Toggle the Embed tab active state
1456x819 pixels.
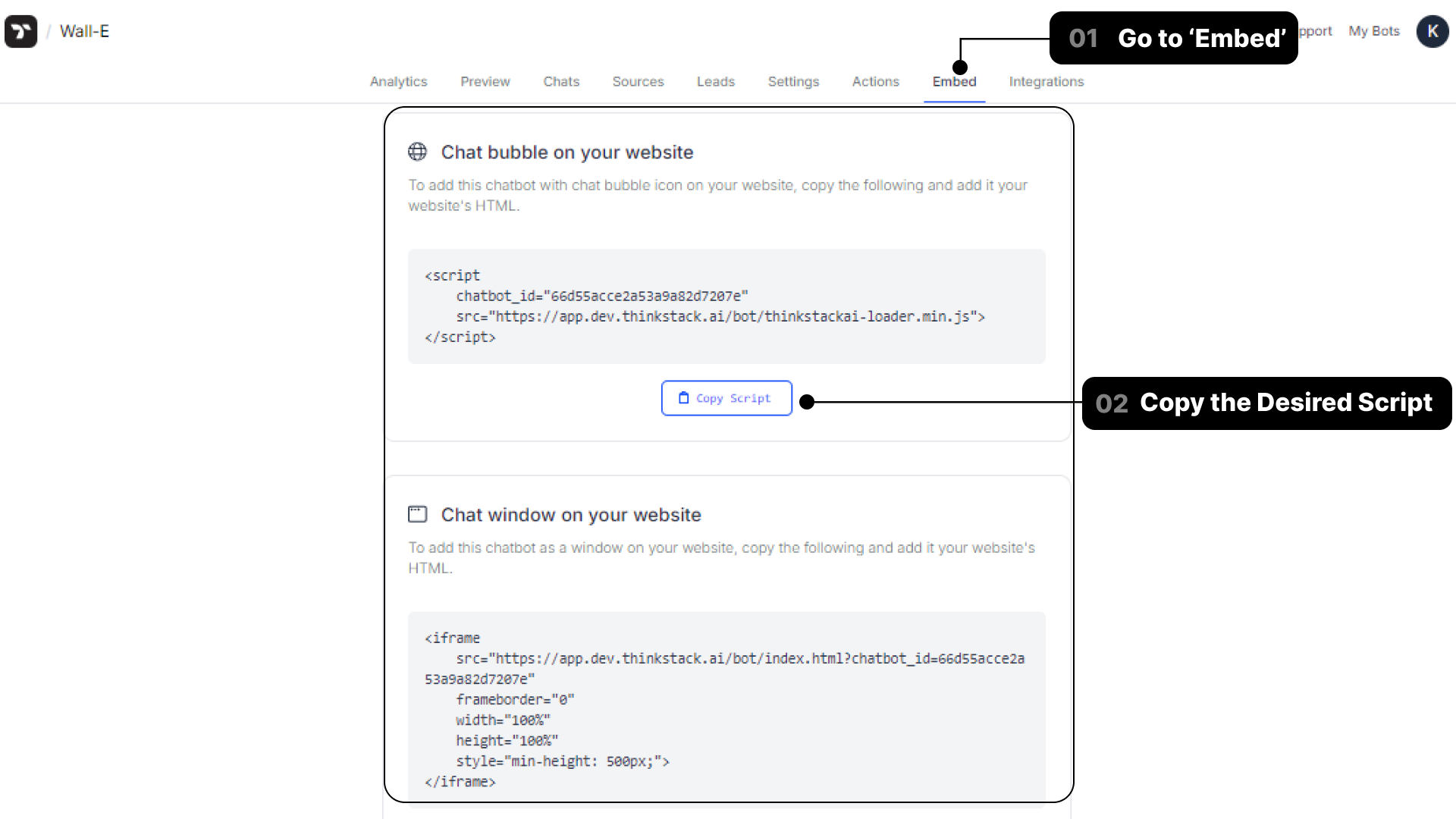pyautogui.click(x=954, y=82)
